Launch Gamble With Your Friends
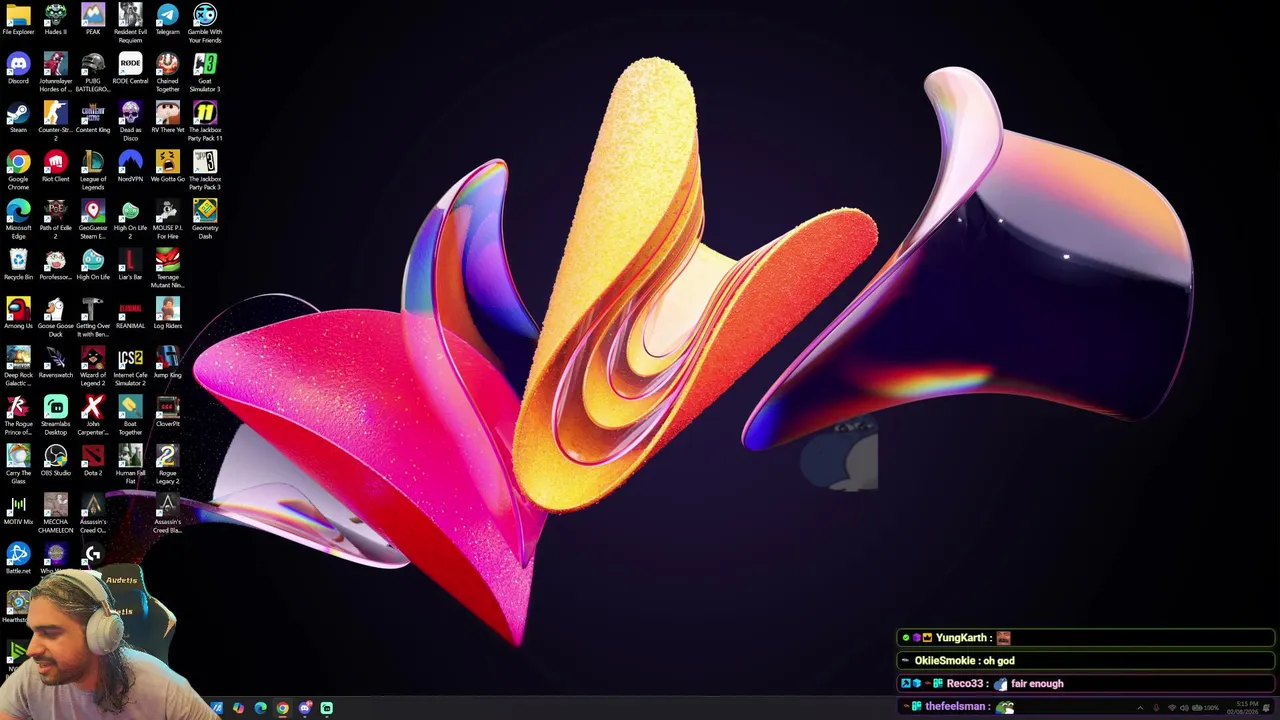 click(205, 24)
